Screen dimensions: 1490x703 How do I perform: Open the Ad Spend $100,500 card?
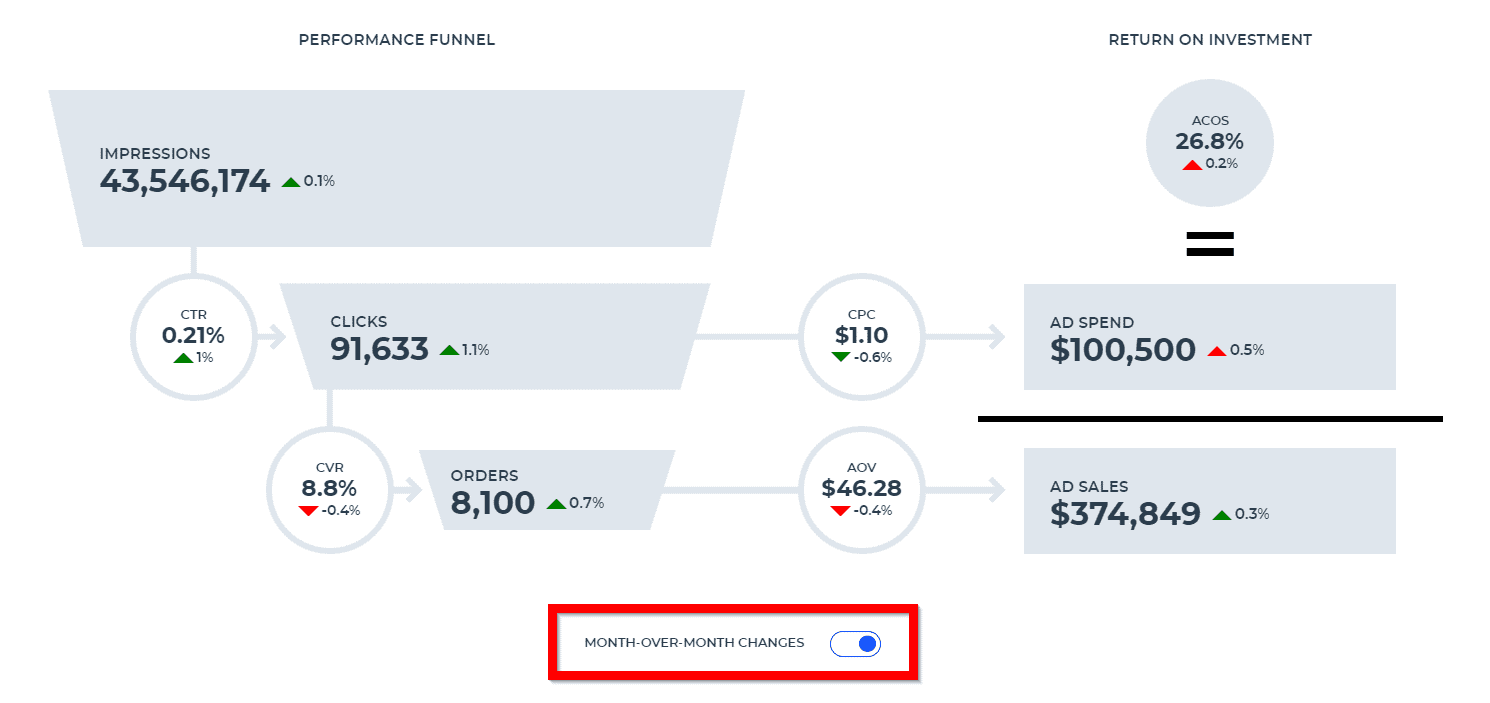point(1208,337)
